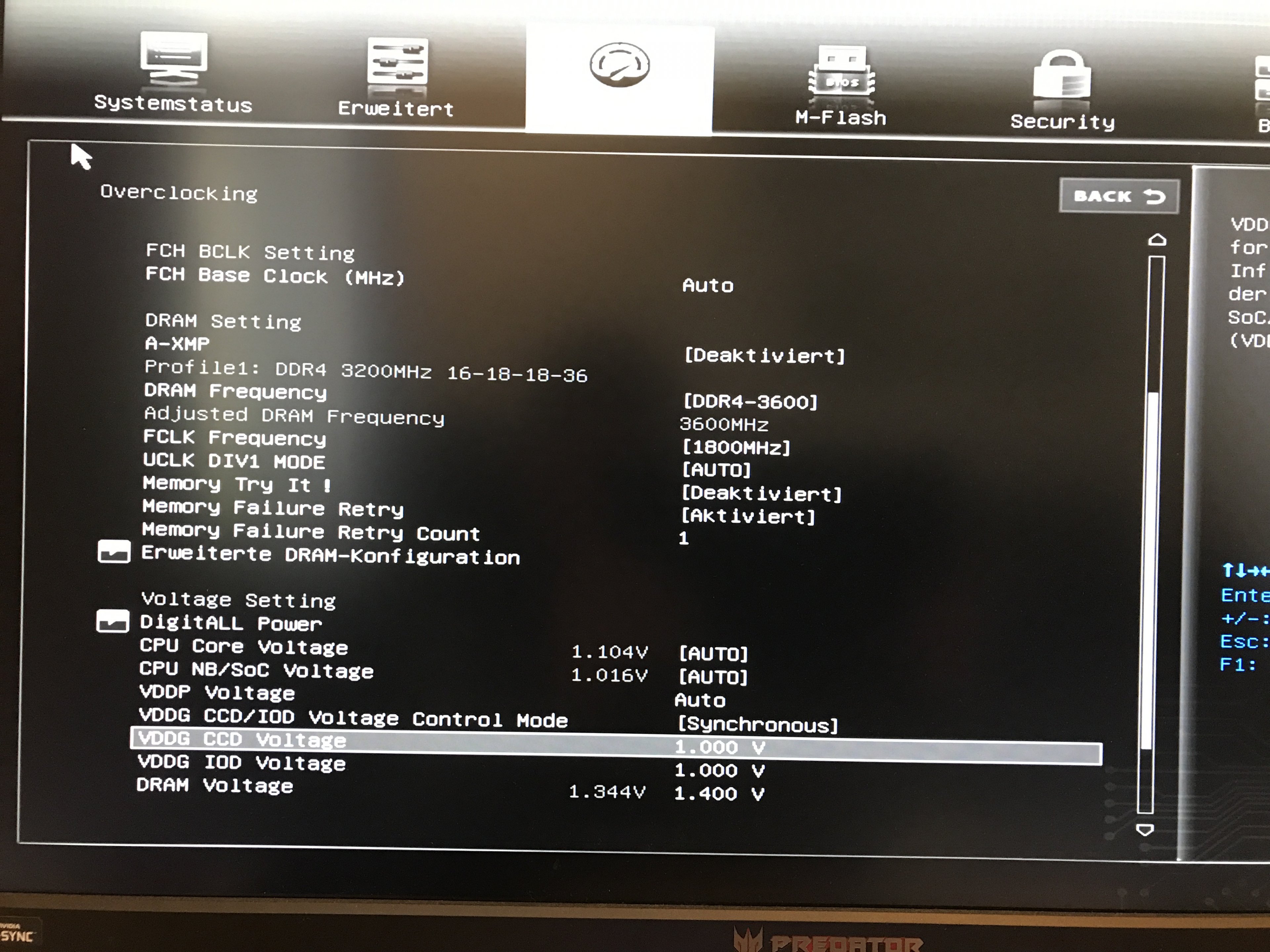Toggle Memory Try It Deaktiviert value
This screenshot has width=1270, height=952.
click(761, 494)
